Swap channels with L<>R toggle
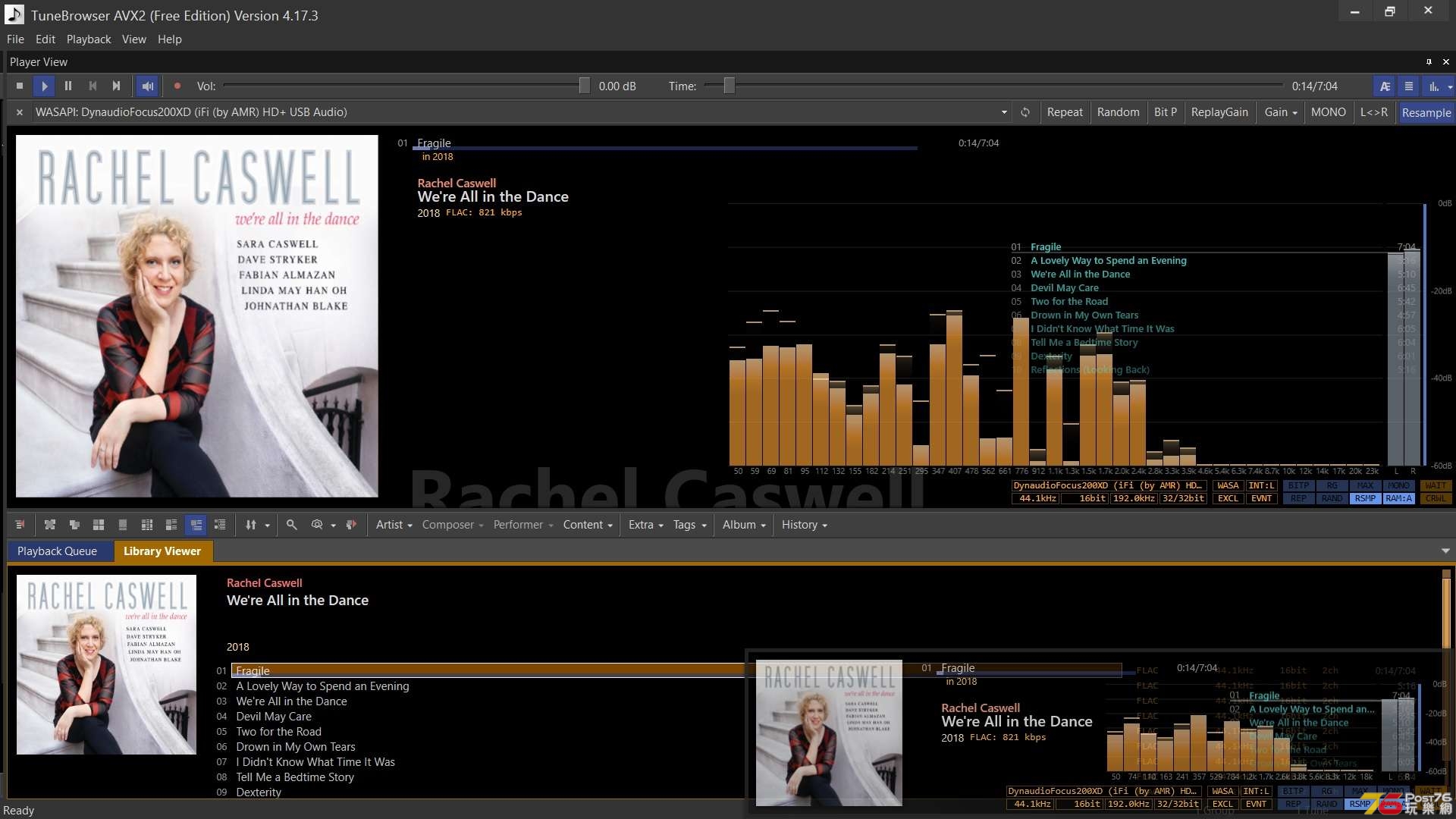This screenshot has width=1456, height=819. [x=1374, y=112]
